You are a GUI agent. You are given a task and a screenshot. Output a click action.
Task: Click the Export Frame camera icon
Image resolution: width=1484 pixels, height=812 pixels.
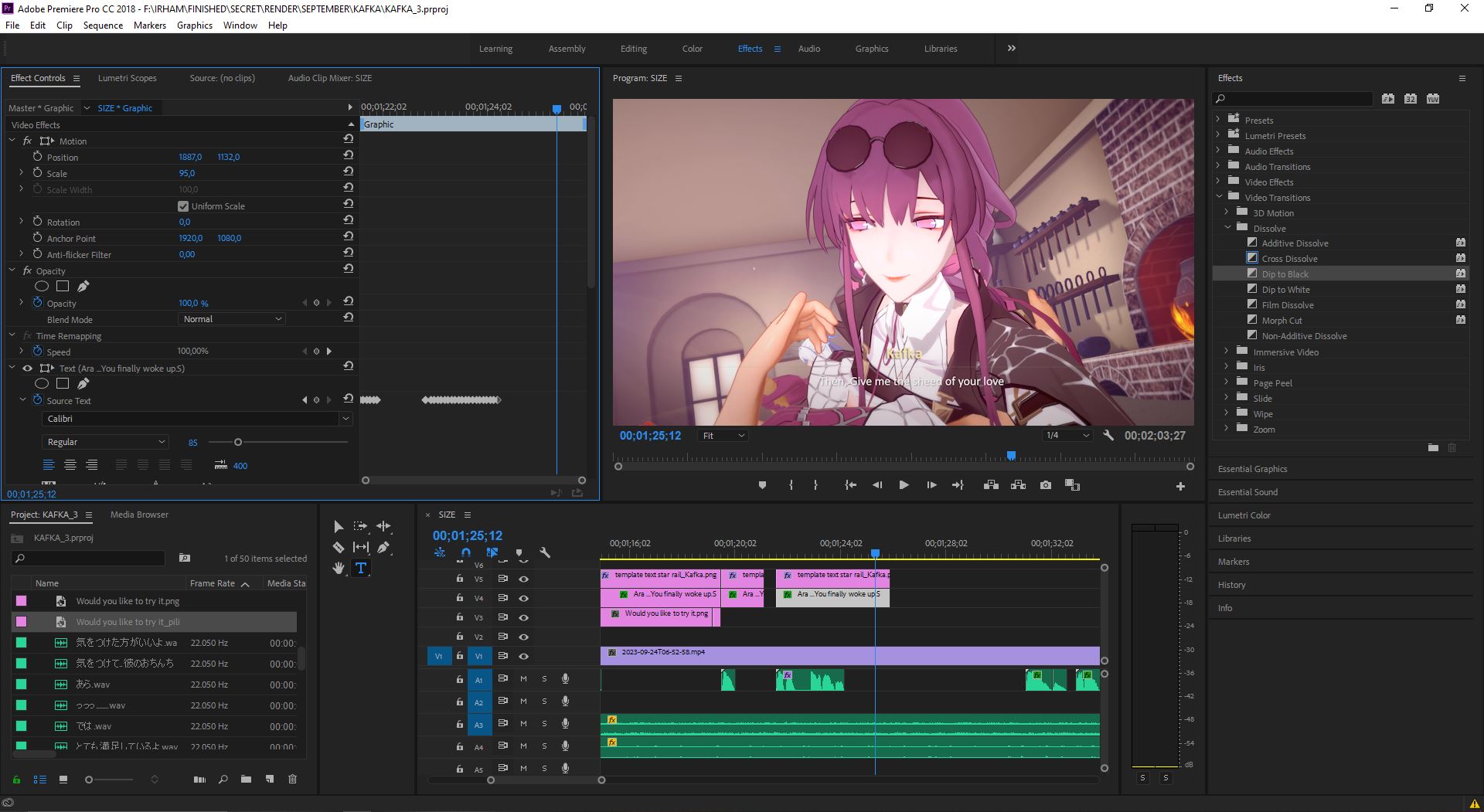[1045, 485]
